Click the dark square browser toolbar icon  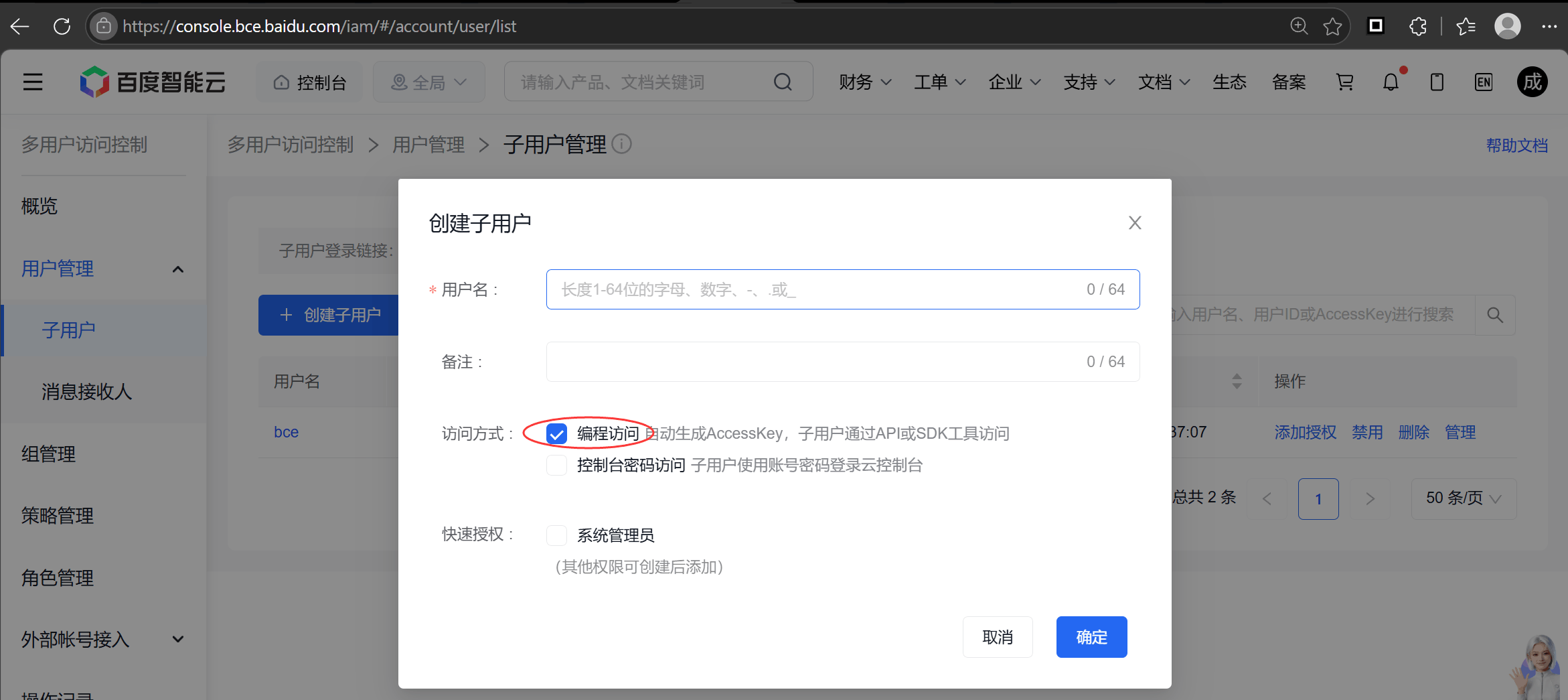coord(1375,26)
